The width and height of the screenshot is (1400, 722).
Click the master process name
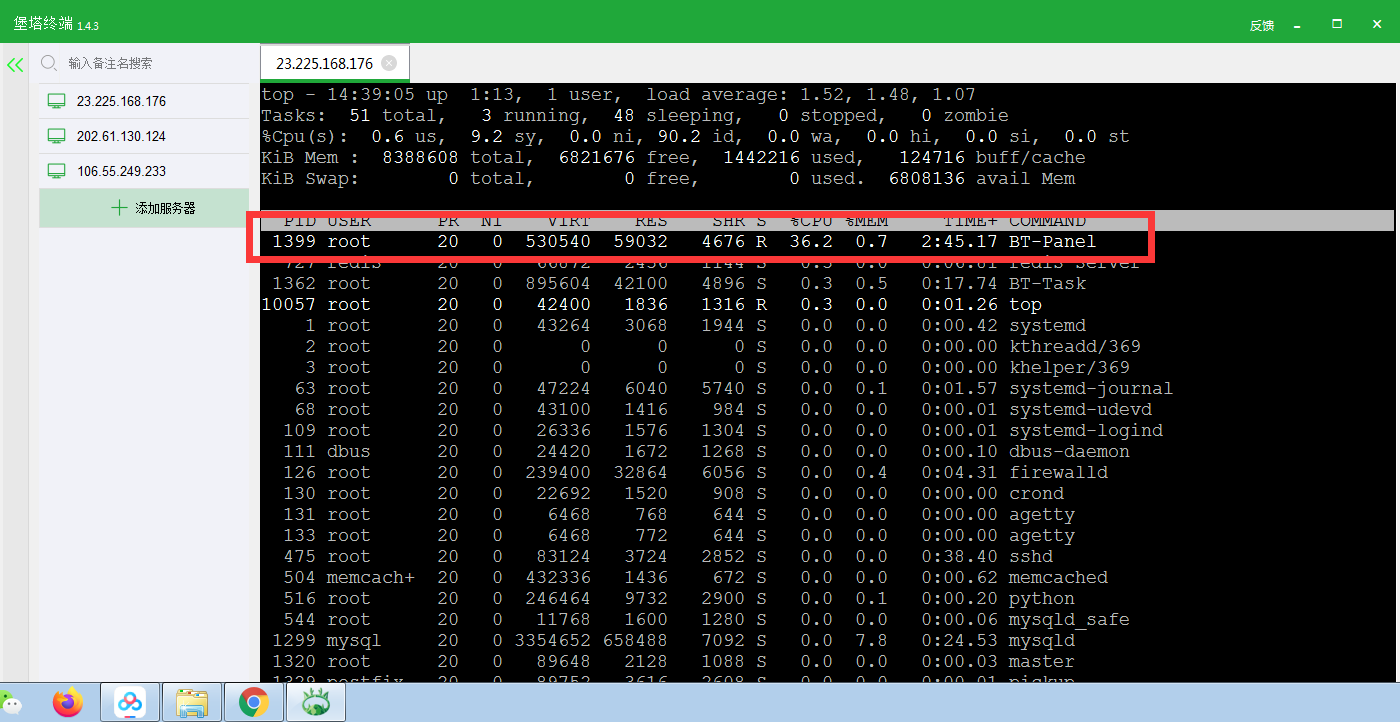(1042, 661)
